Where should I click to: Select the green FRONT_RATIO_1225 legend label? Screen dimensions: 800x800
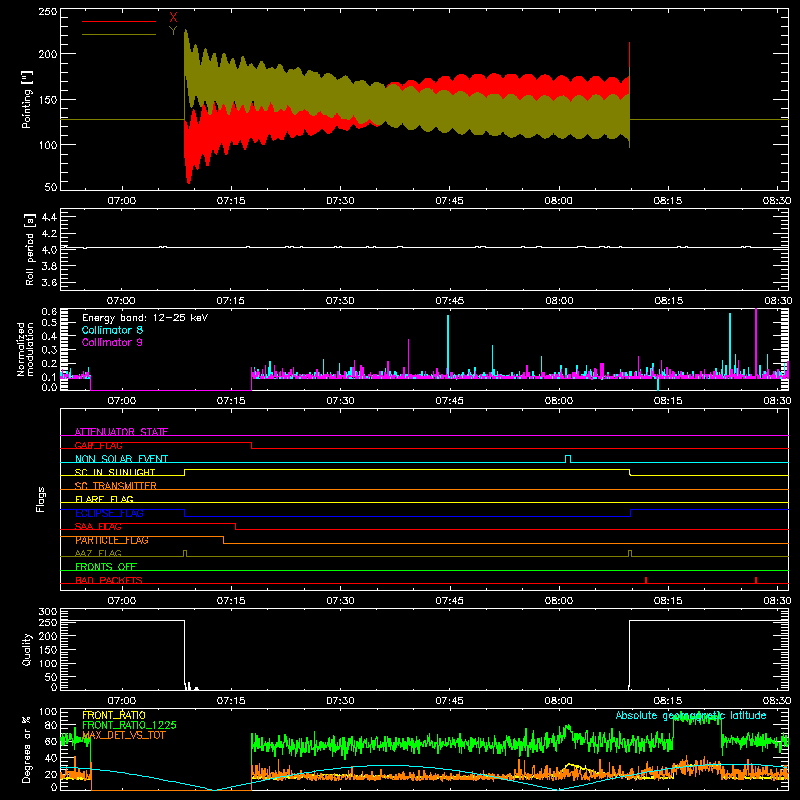(130, 725)
